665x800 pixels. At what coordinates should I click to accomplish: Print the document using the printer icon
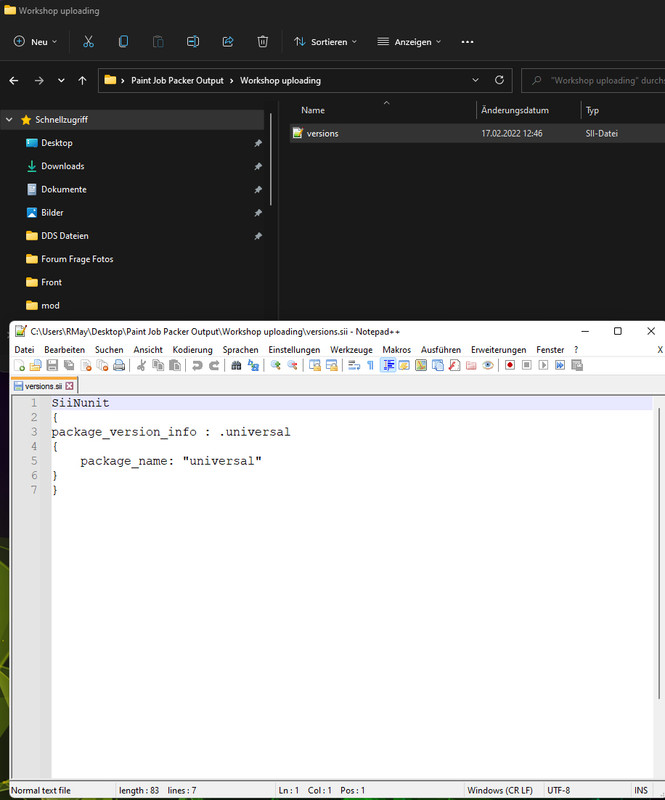[x=119, y=365]
